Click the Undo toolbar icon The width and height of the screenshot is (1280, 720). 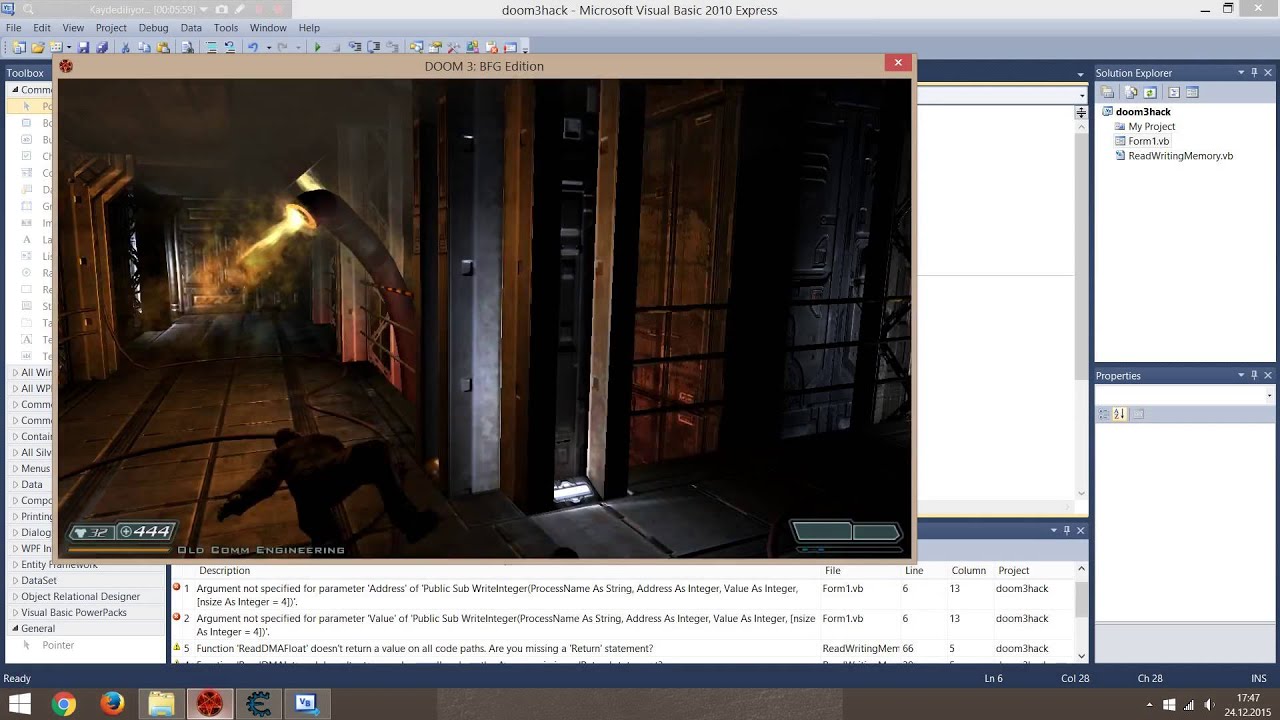(252, 47)
